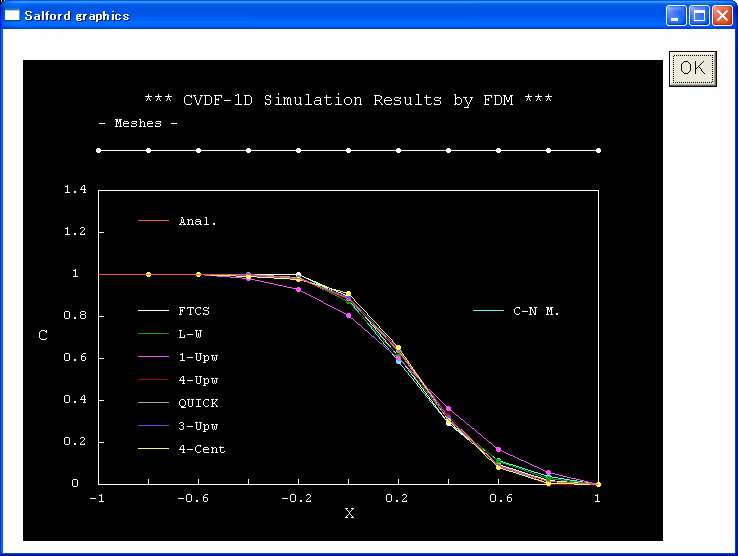Viewport: 738px width, 556px height.
Task: Click the X axis label below the plot
Action: pyautogui.click(x=349, y=513)
